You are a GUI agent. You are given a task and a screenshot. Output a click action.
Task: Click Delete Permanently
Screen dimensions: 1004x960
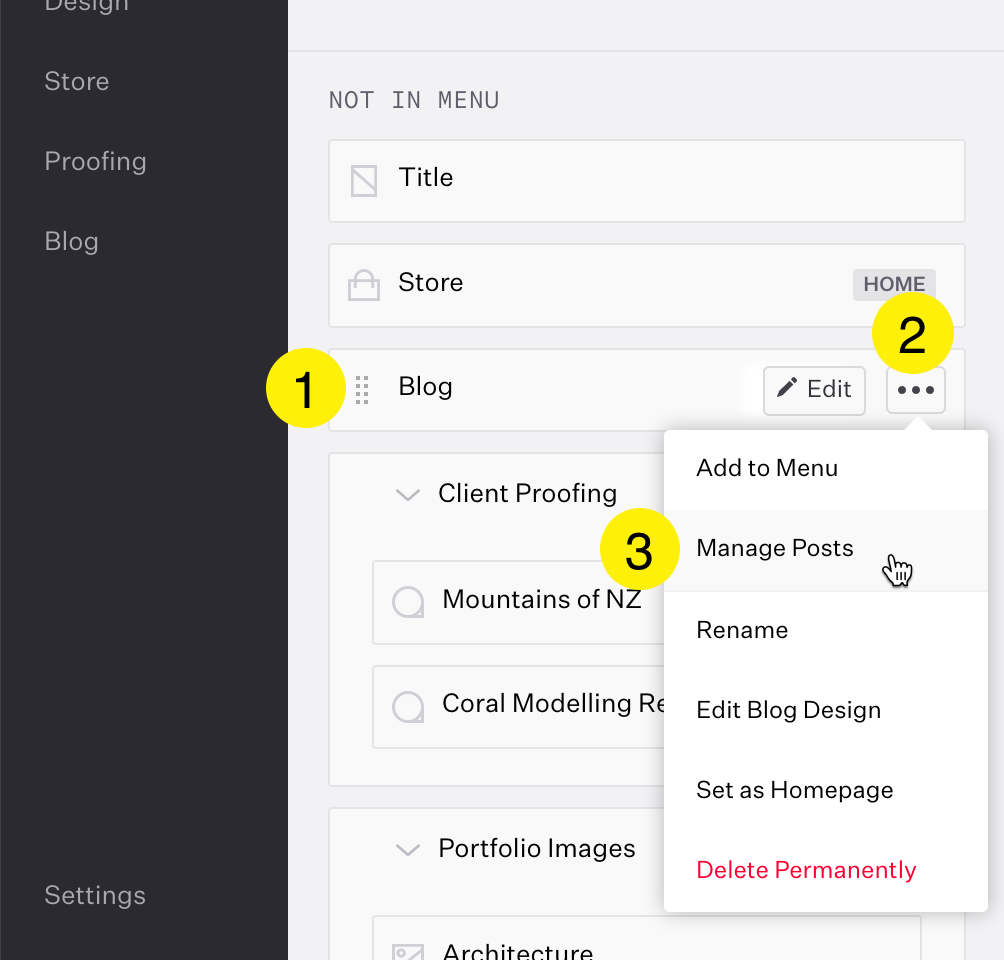806,870
